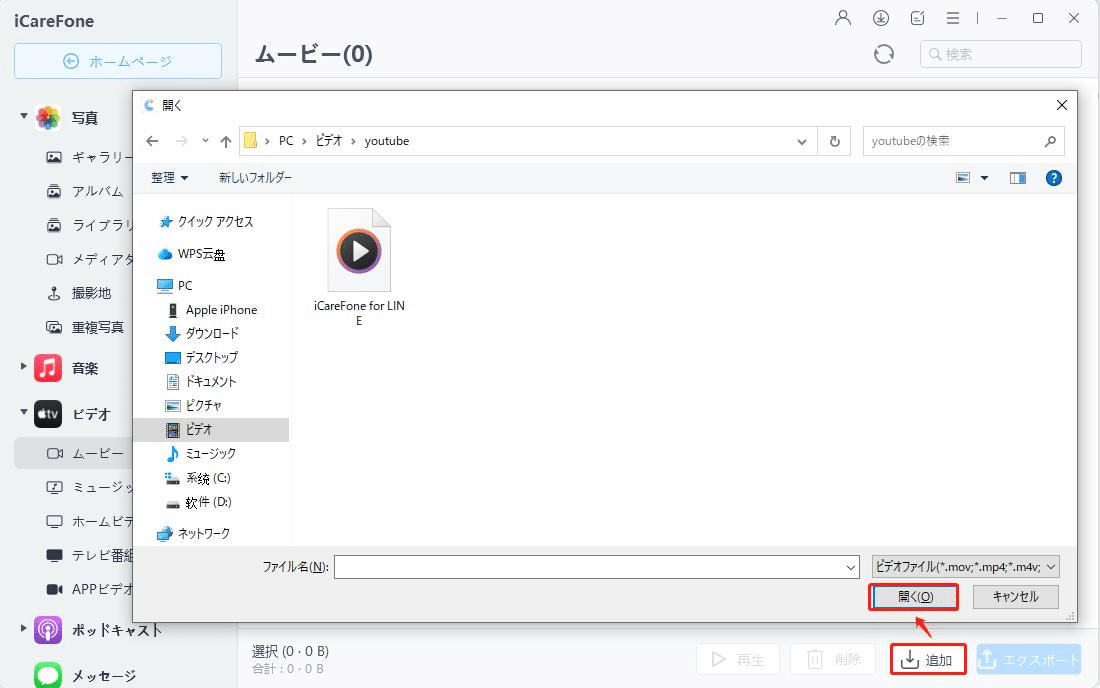Click キャンセル in the file dialog
The image size is (1100, 688).
coord(1015,597)
